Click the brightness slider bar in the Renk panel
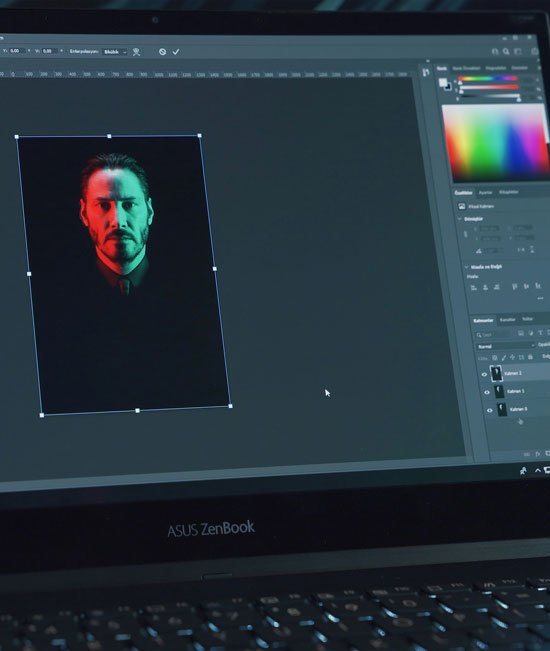The width and height of the screenshot is (550, 651). 490,96
